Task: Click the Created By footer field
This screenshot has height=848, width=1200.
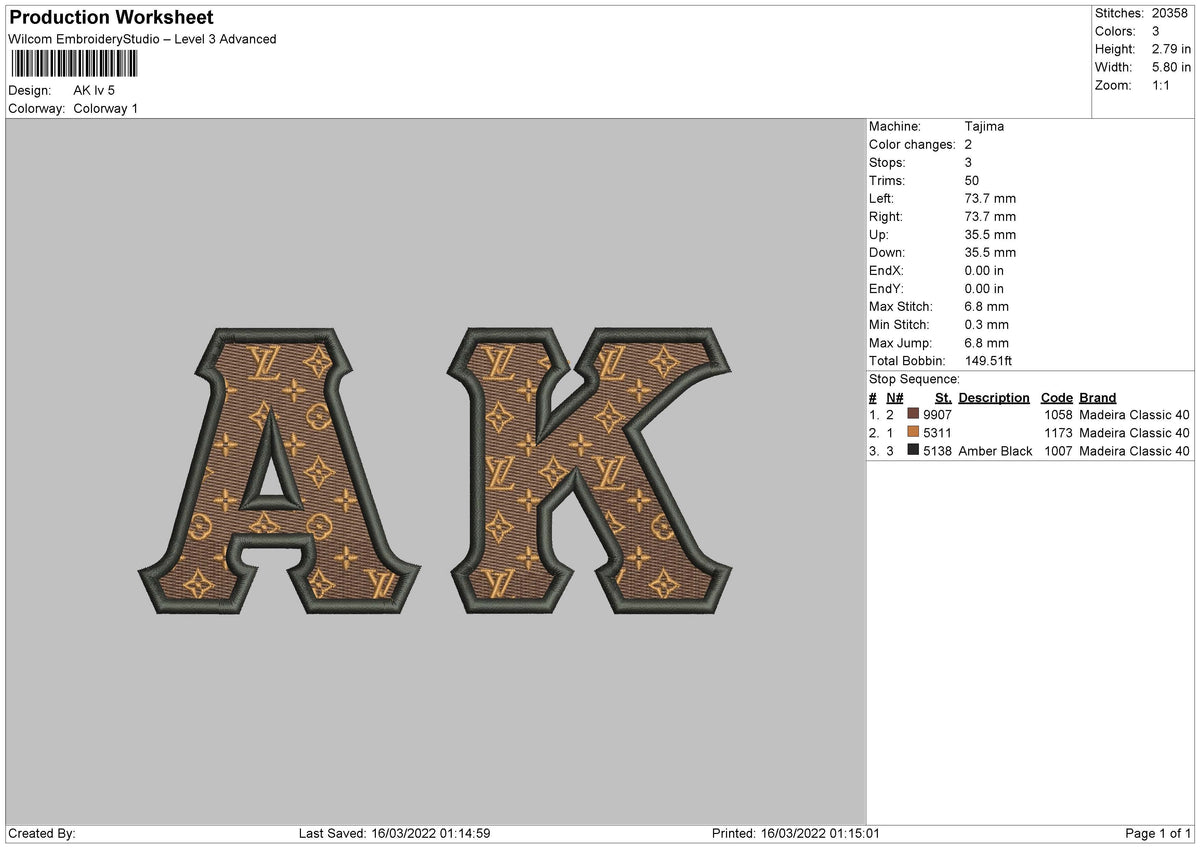Action: click(42, 833)
